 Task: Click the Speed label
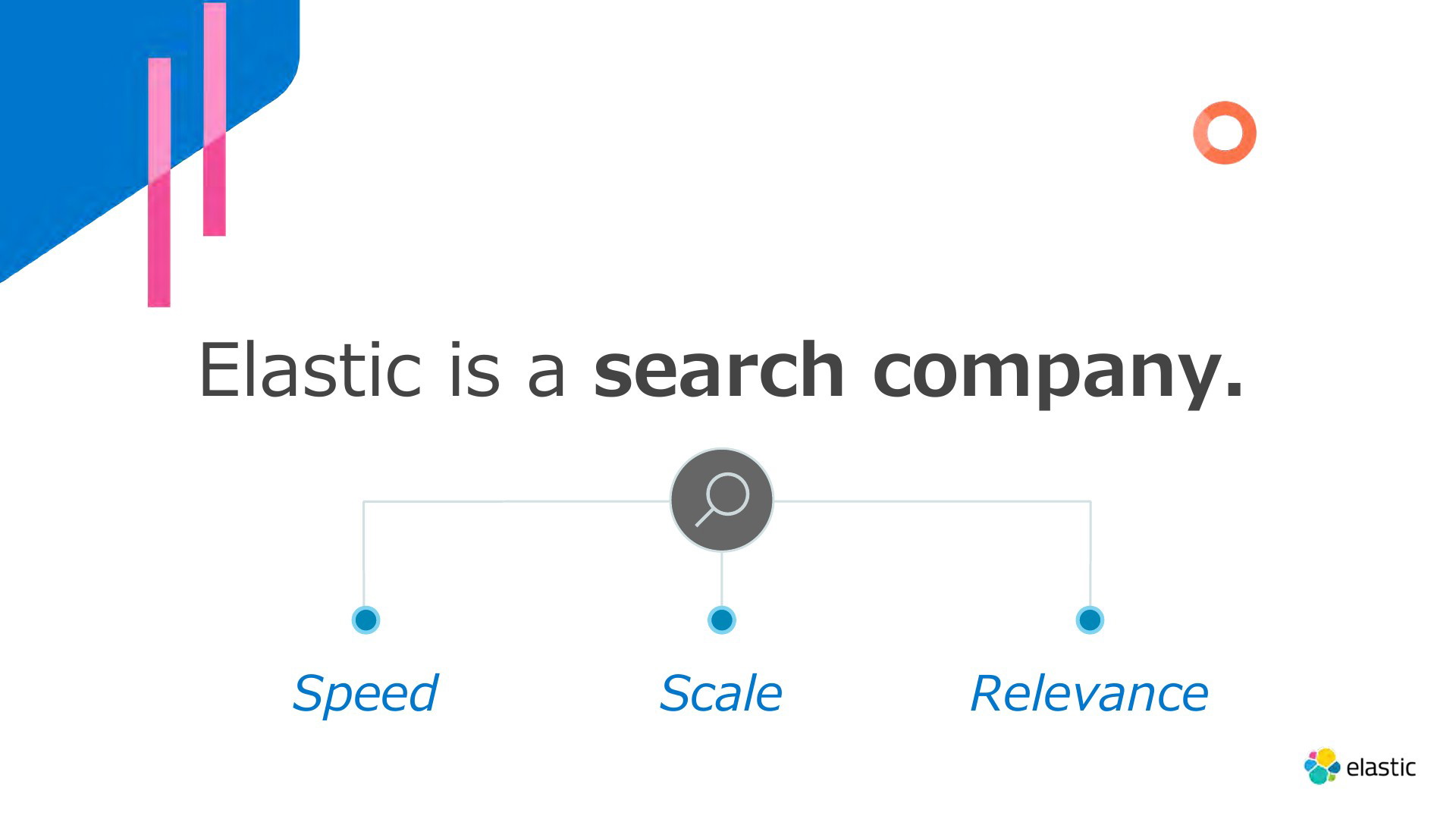366,693
